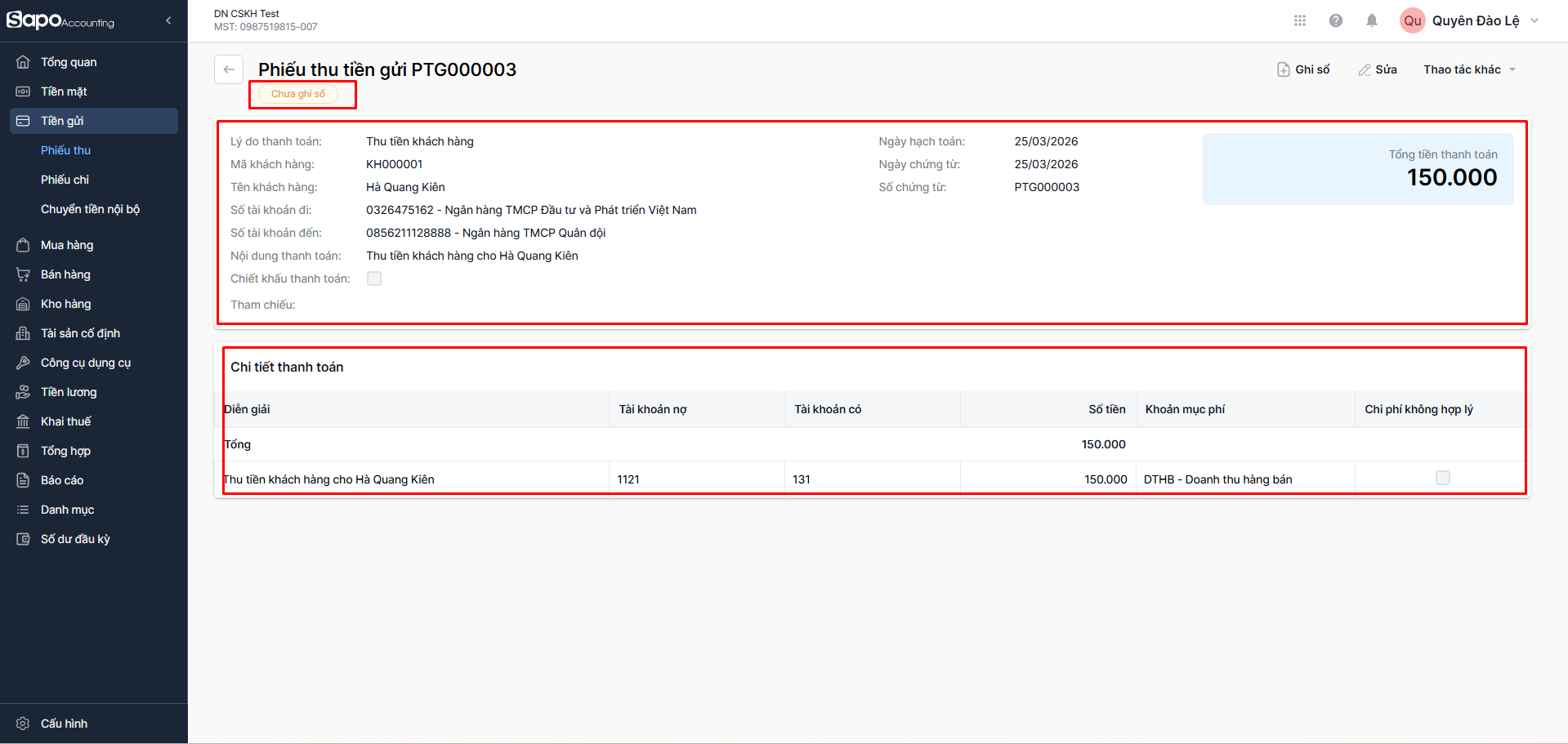Open Phiếu chi submenu item
This screenshot has width=1568, height=744.
(x=65, y=180)
